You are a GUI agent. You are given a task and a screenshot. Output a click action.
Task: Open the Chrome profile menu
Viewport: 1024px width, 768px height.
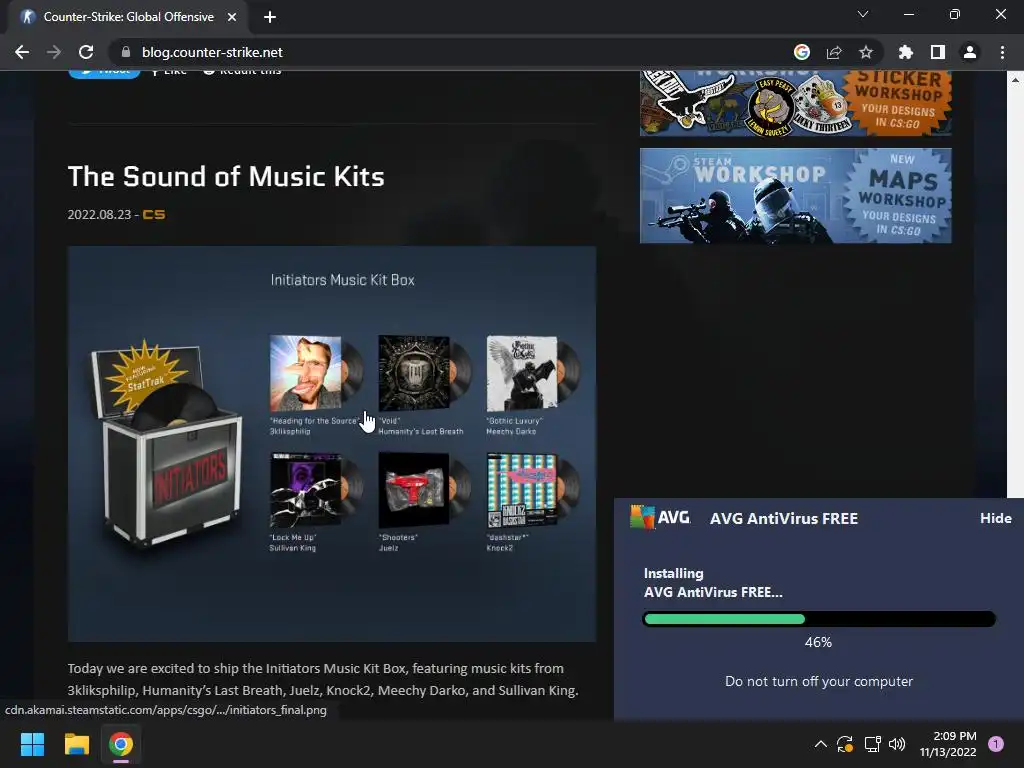pyautogui.click(x=970, y=52)
